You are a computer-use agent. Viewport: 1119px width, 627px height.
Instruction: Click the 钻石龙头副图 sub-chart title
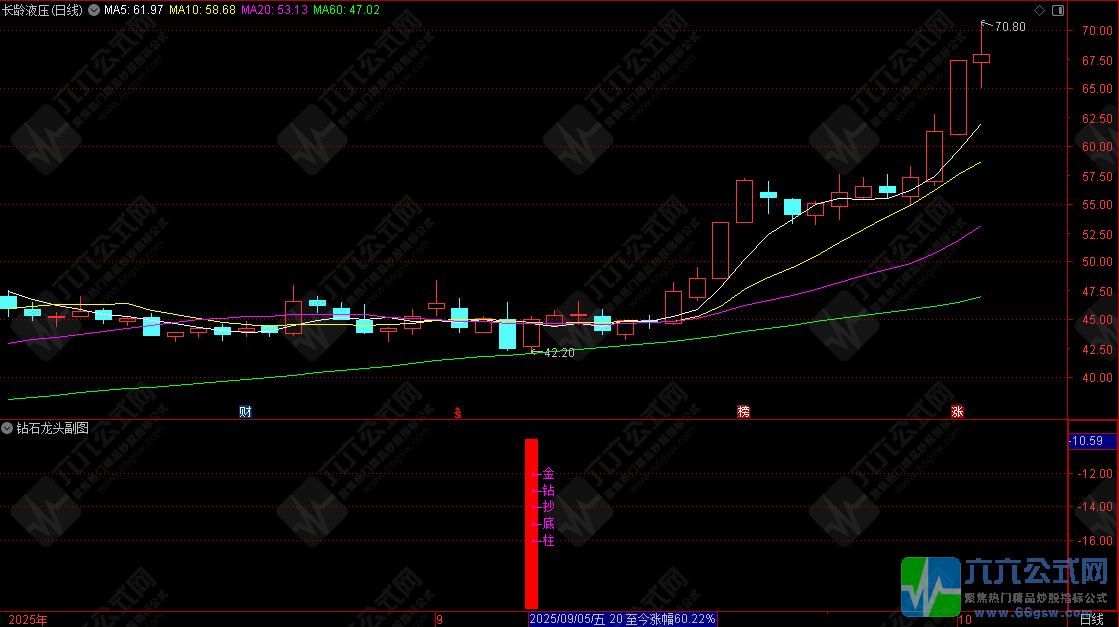52,428
